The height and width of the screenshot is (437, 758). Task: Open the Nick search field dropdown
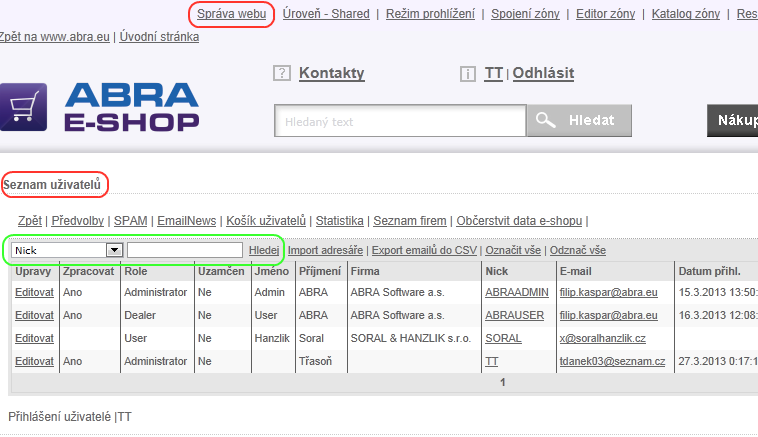[115, 250]
